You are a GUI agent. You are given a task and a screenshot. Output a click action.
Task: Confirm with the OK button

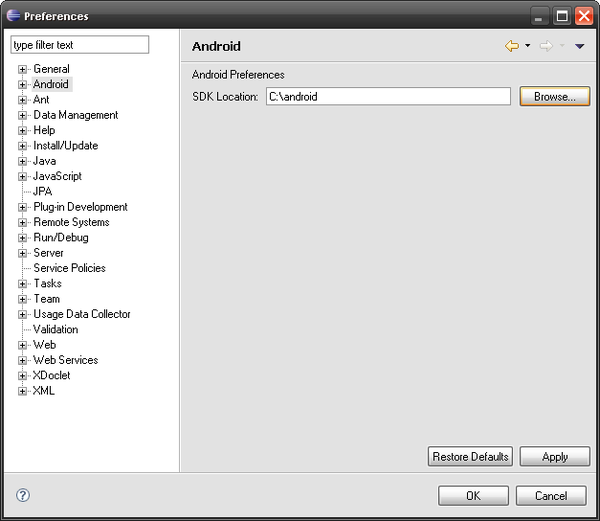(x=473, y=496)
